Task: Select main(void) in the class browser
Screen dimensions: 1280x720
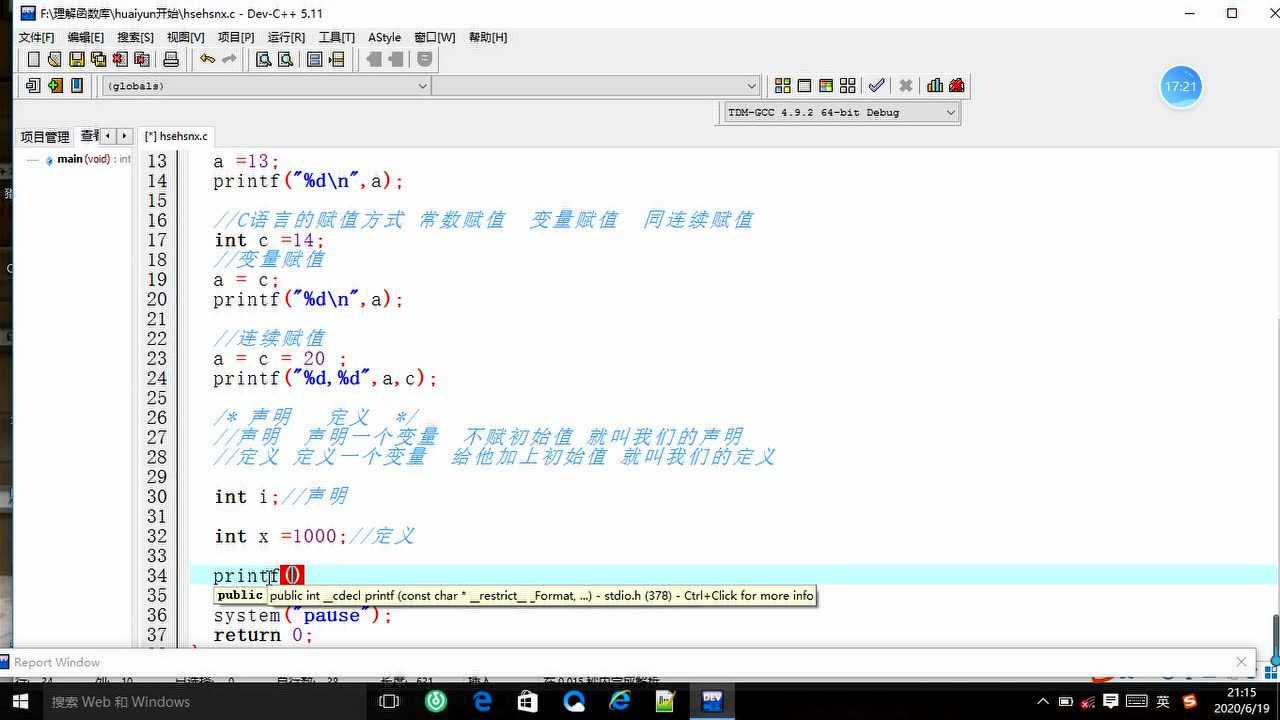Action: [88, 159]
